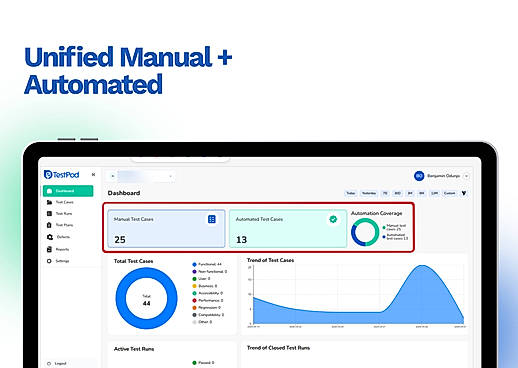Screen dimensions: 518x368
Task: Open the Dashboard sidebar item
Action: pos(68,191)
